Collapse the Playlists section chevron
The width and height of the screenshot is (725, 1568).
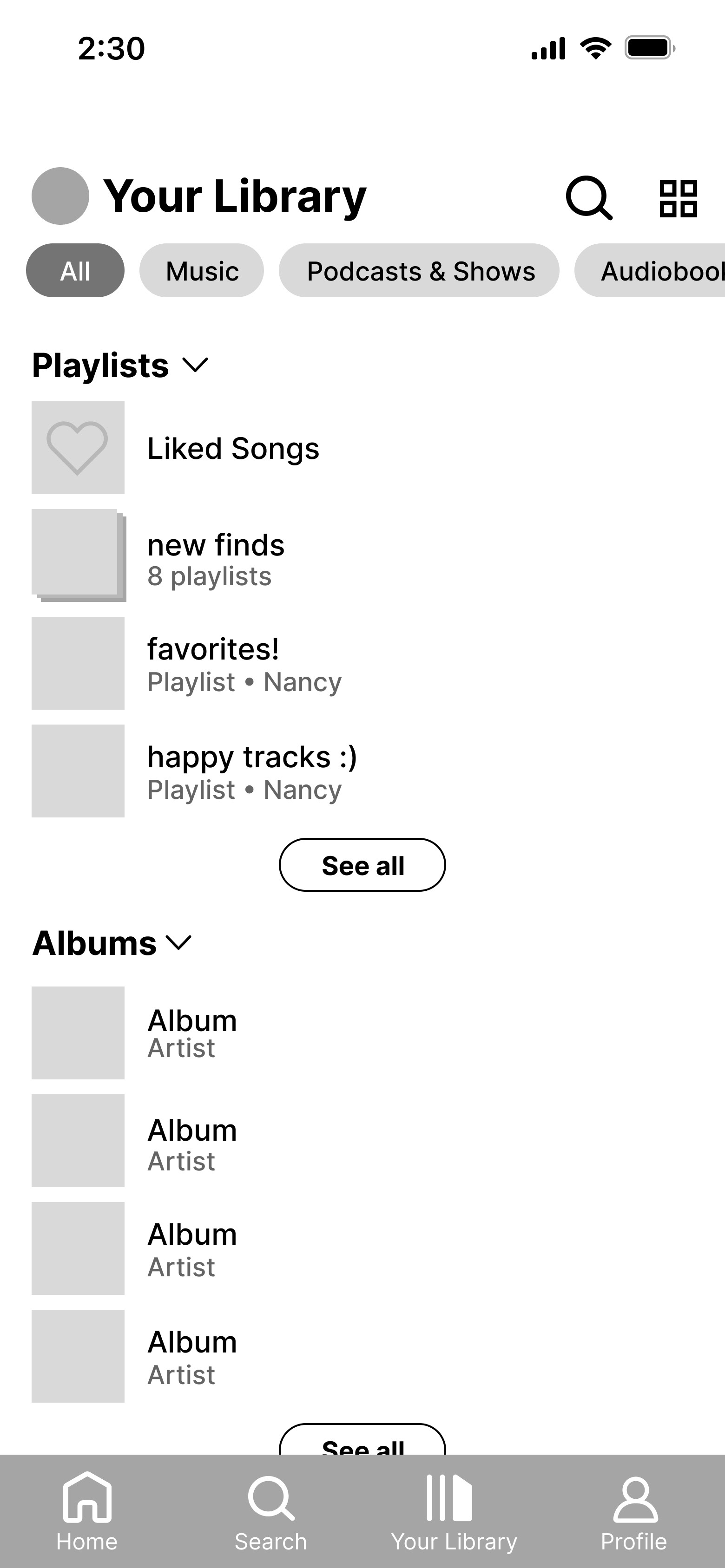point(196,365)
